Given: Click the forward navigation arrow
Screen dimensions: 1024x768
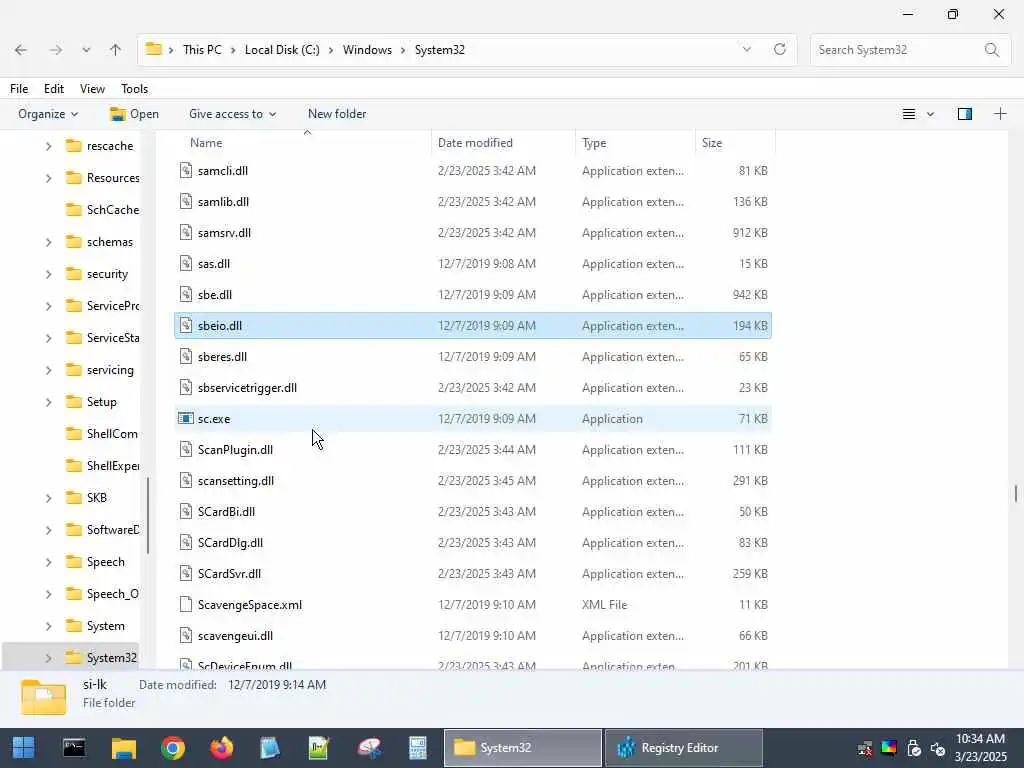Looking at the screenshot, I should (56, 50).
